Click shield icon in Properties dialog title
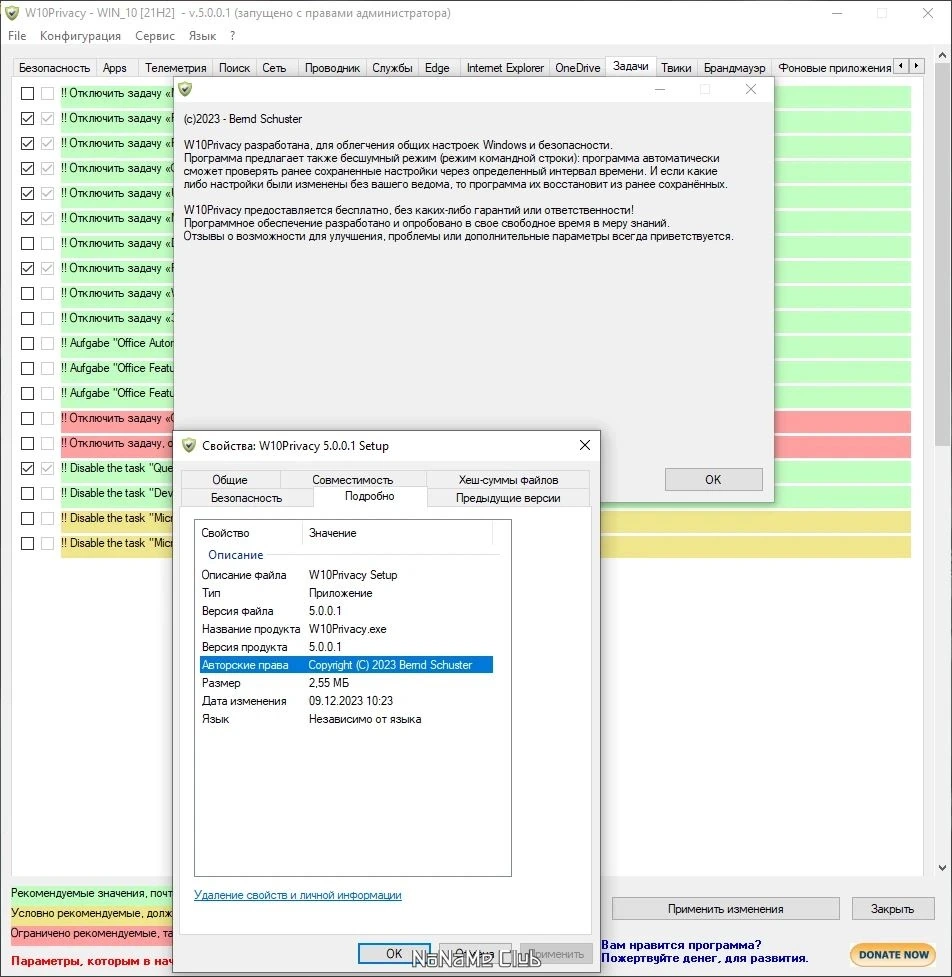 [189, 446]
